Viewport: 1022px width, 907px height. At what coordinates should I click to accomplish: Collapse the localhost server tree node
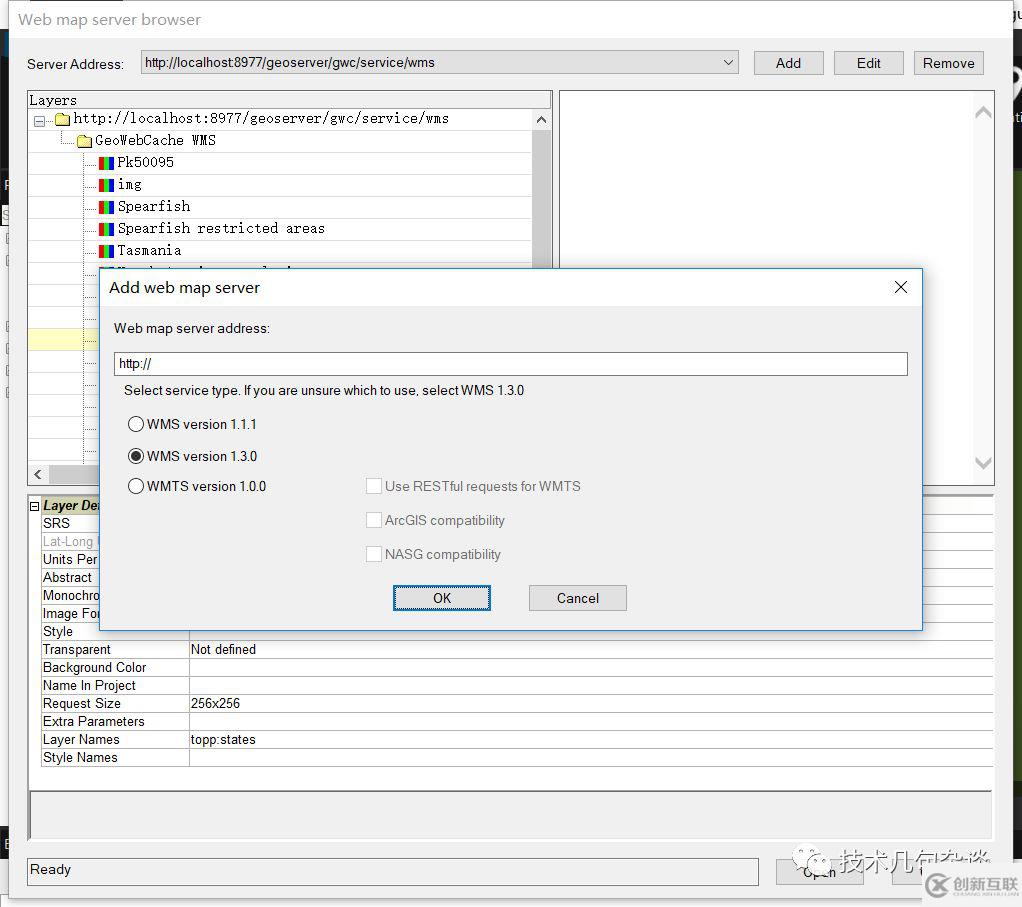40,121
